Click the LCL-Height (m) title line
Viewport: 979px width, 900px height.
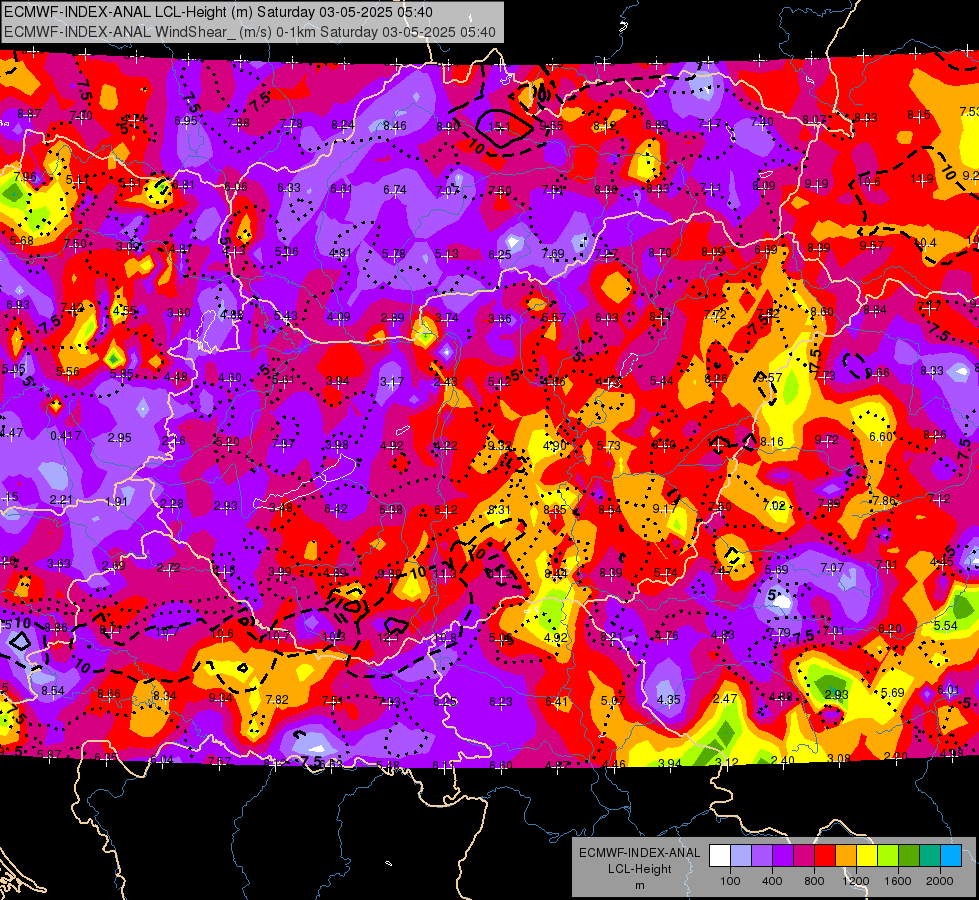(219, 12)
